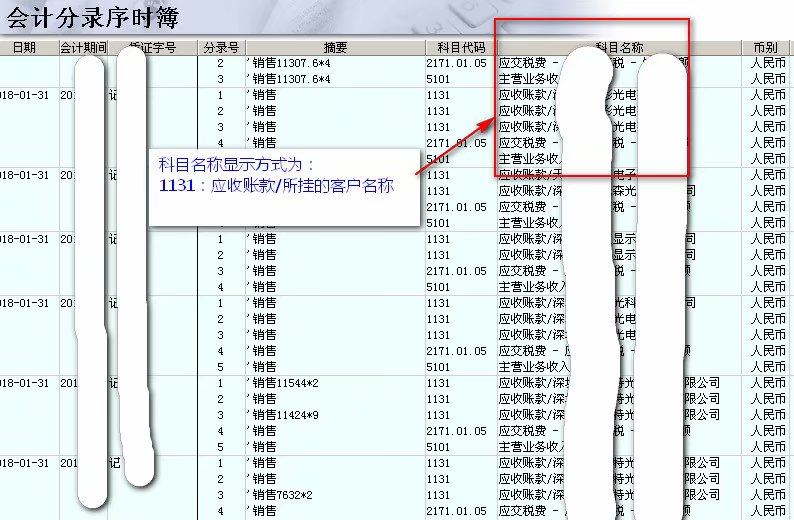The width and height of the screenshot is (794, 520).
Task: Click the 销售11424*9 summary cell
Action: coord(284,415)
